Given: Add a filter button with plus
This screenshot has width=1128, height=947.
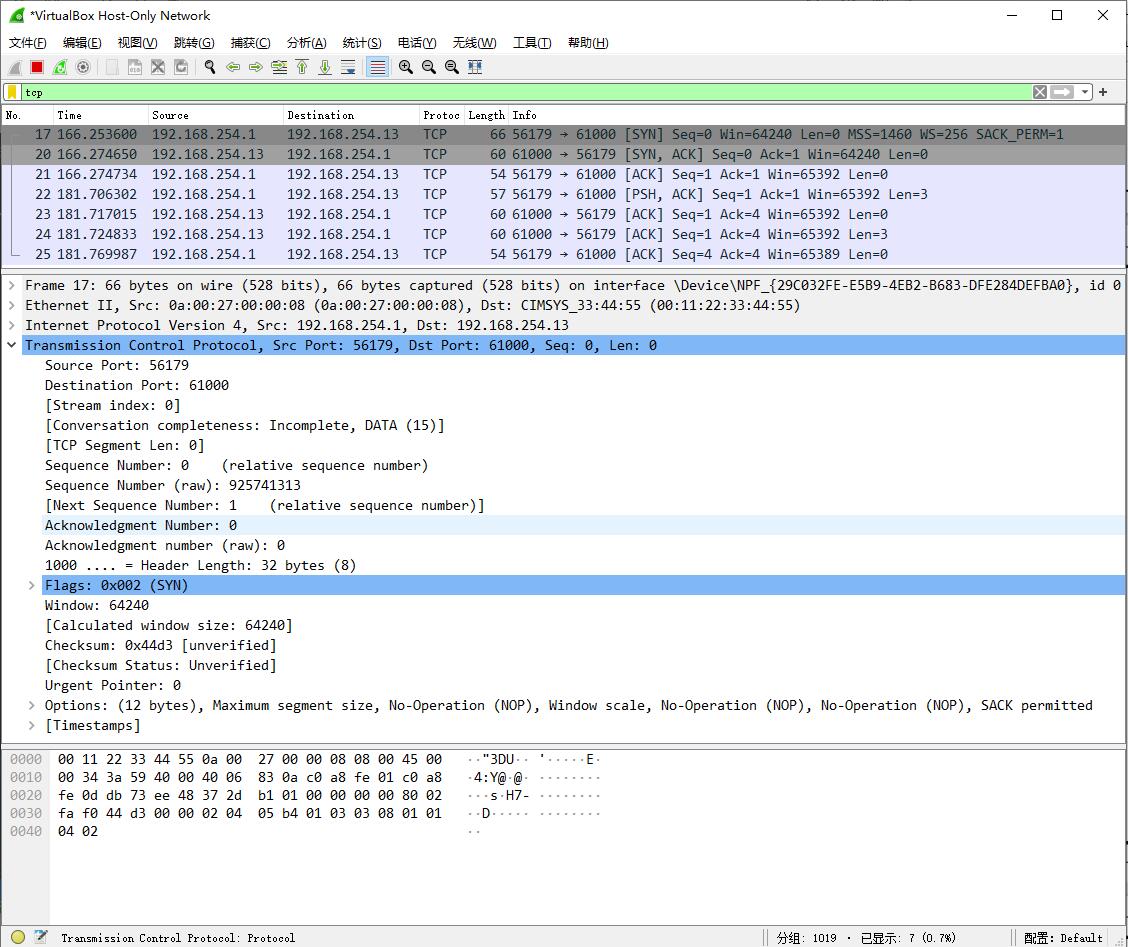Looking at the screenshot, I should tap(1104, 92).
